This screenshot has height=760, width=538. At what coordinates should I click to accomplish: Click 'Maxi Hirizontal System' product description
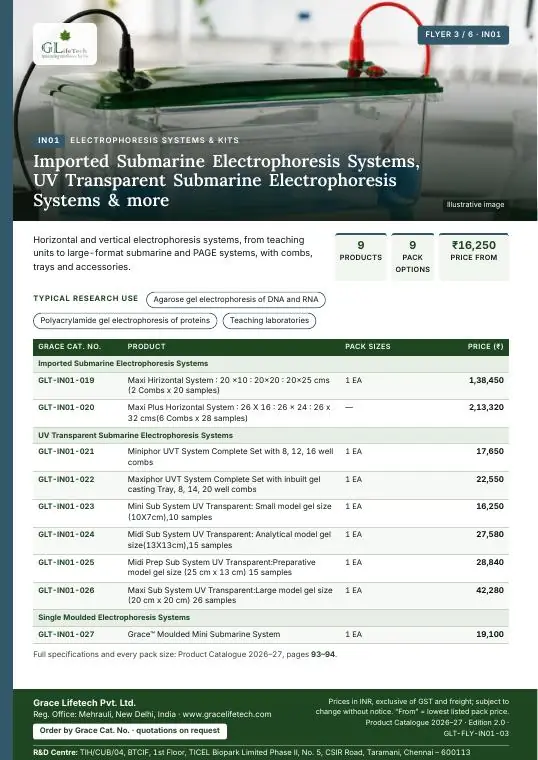click(x=228, y=385)
